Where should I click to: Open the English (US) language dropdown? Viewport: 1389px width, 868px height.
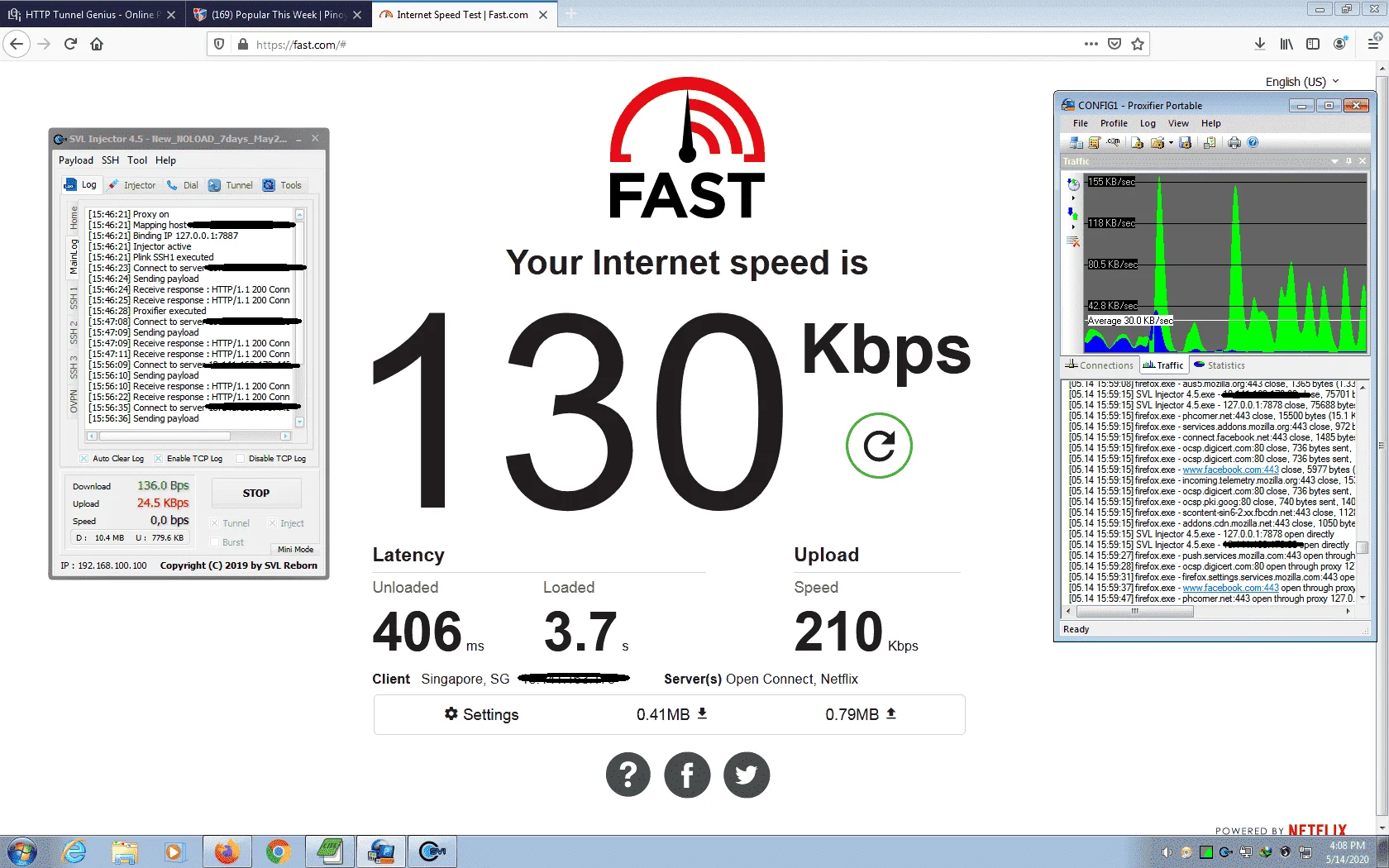coord(1302,82)
